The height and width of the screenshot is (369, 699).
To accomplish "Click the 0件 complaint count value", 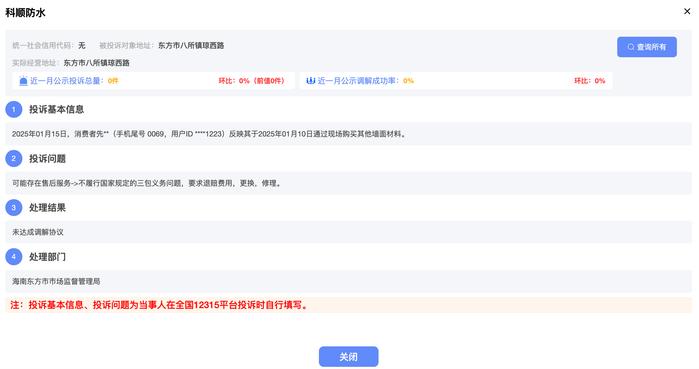I will pyautogui.click(x=113, y=81).
